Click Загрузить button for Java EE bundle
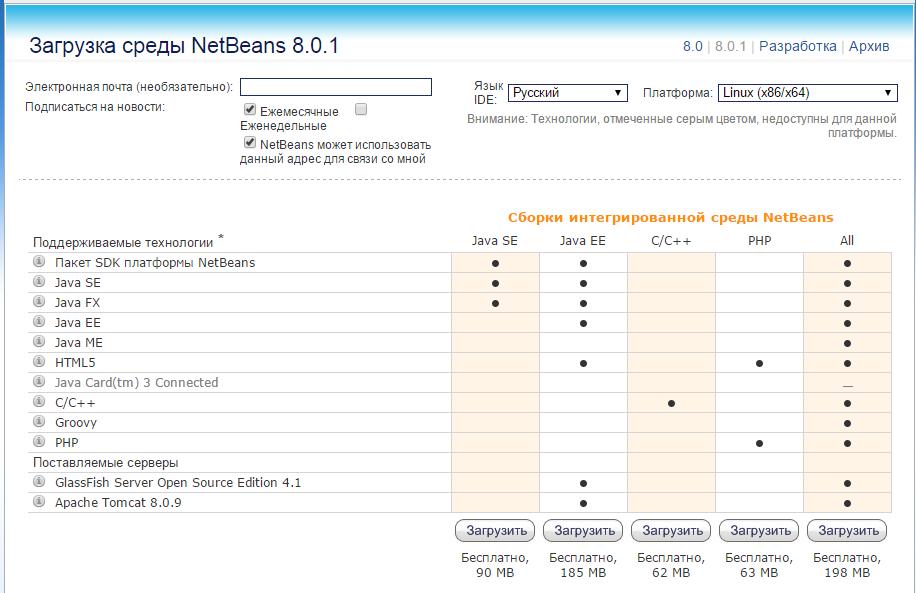916x593 pixels. [x=583, y=530]
